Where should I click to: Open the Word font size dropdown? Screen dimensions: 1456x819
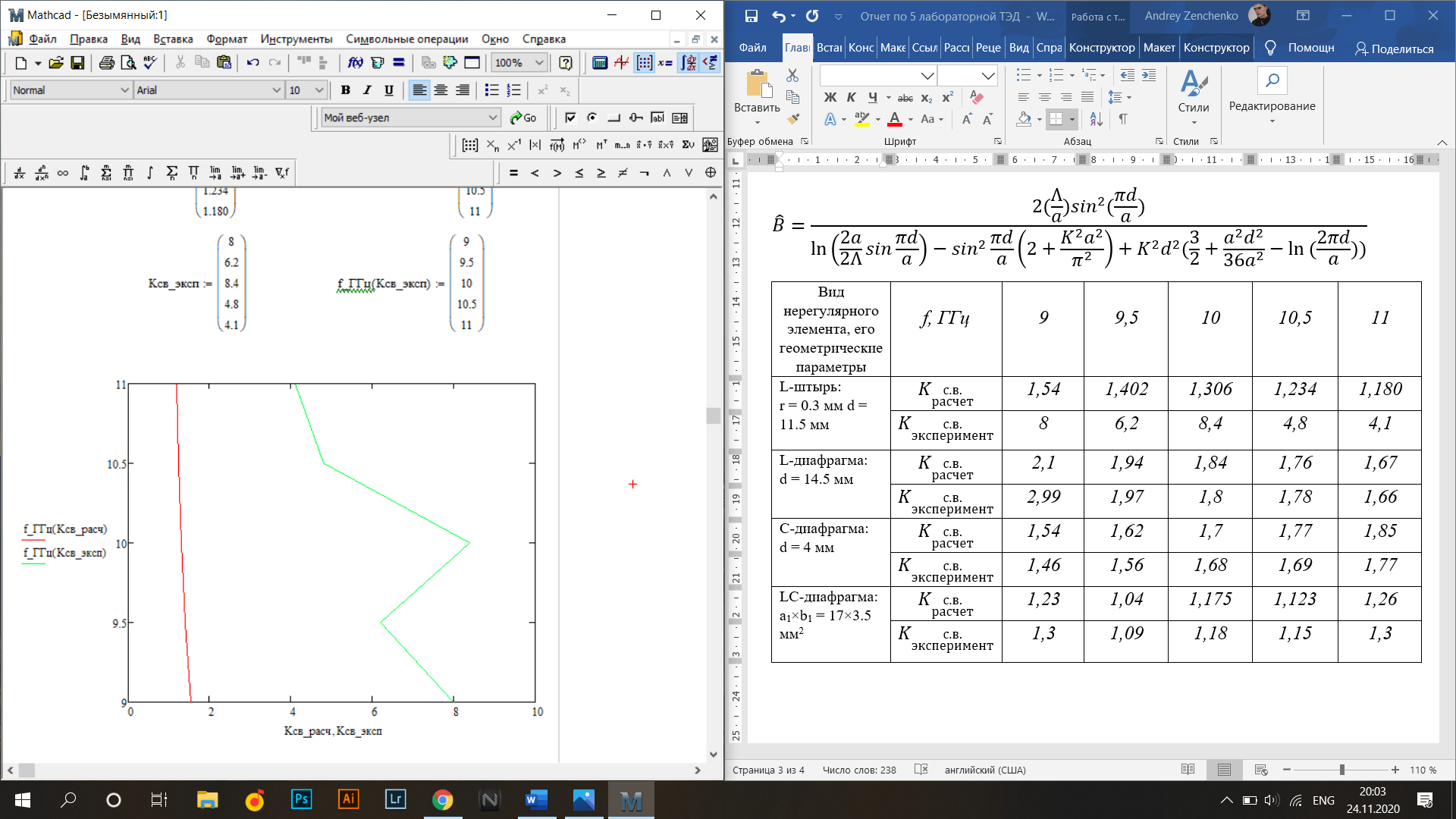coord(988,76)
